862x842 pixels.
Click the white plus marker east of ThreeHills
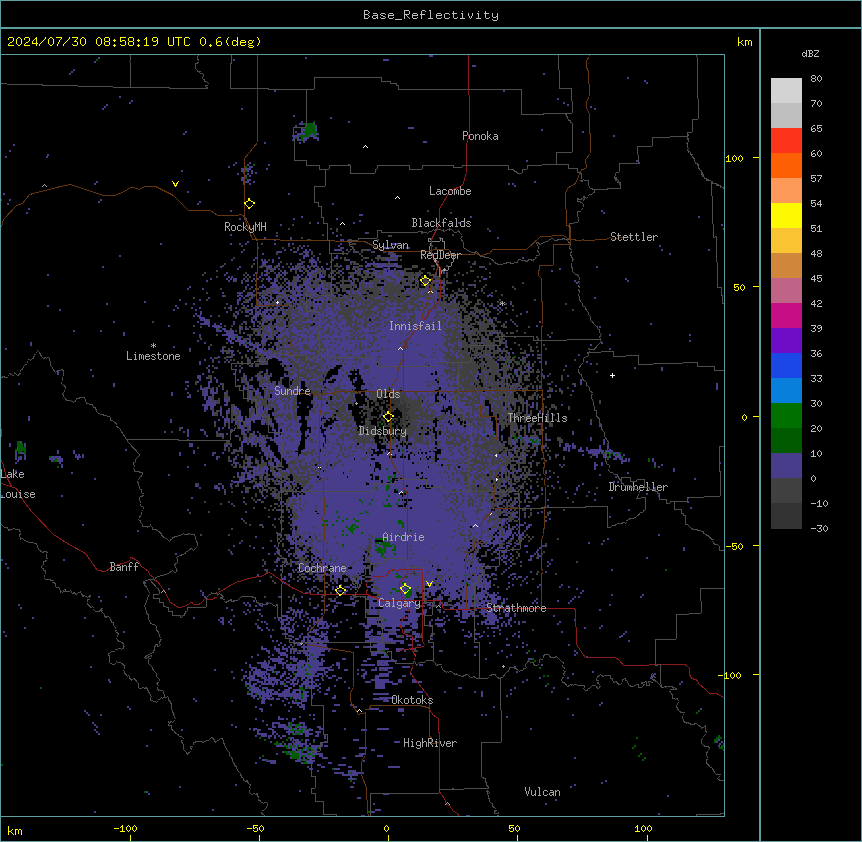pos(612,375)
